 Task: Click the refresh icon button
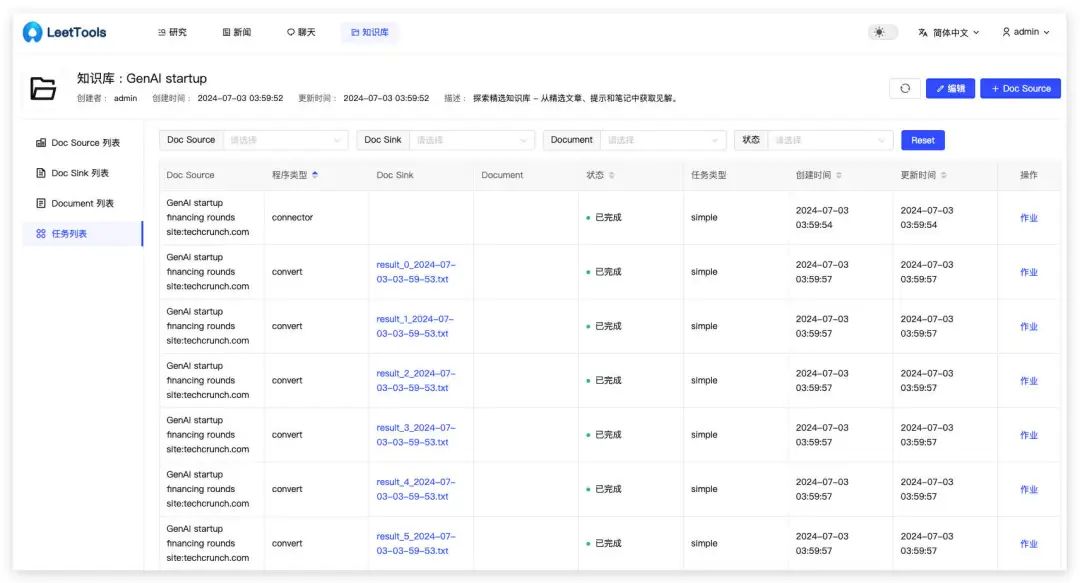(x=905, y=88)
